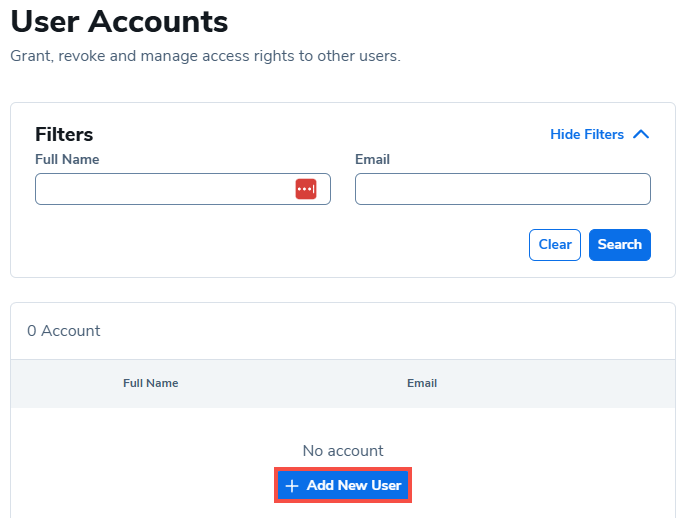Screen dimensions: 686x518
Task: Click the Filters section title
Action: [x=64, y=134]
